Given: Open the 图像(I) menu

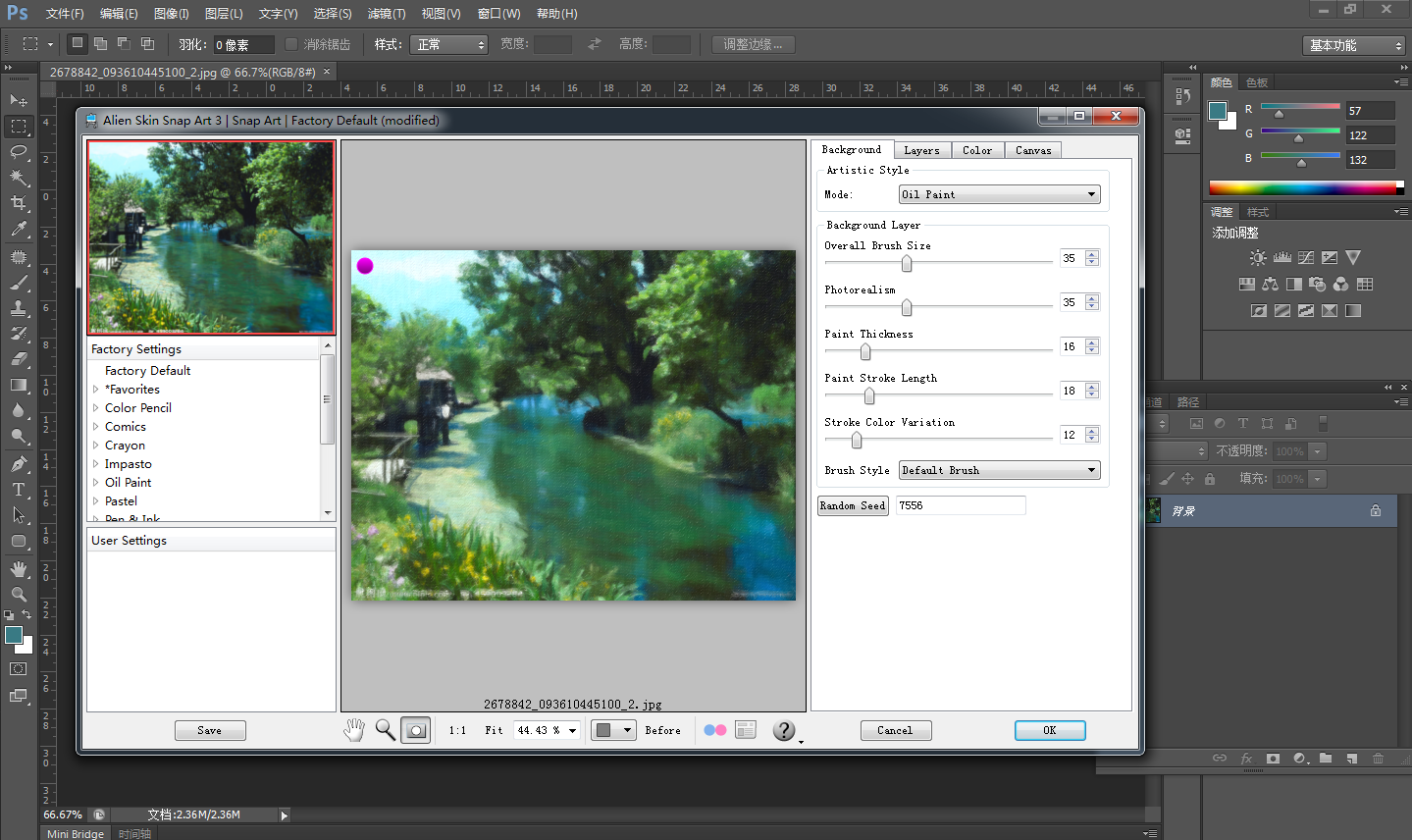Looking at the screenshot, I should (x=172, y=14).
